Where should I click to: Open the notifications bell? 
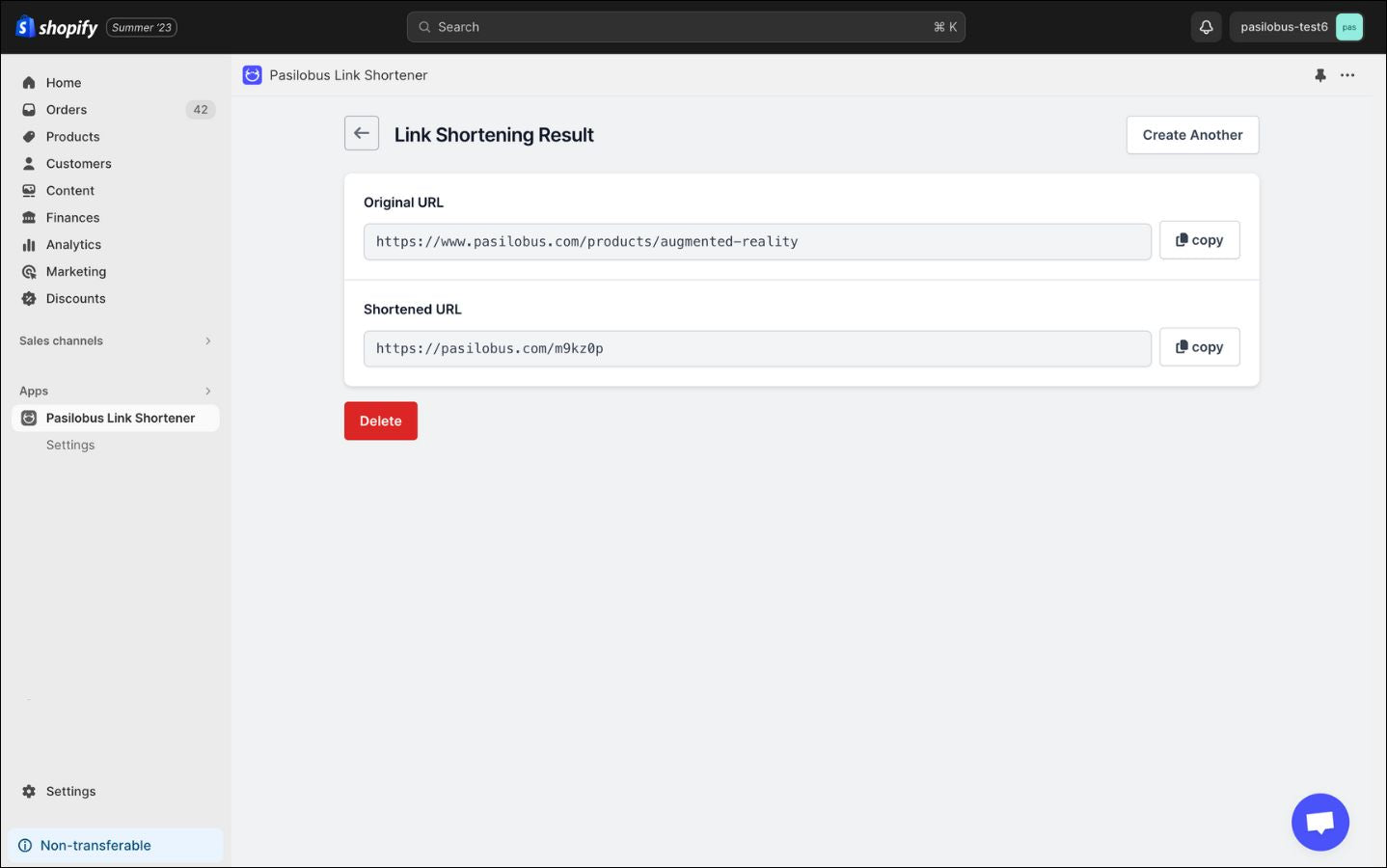click(1206, 27)
